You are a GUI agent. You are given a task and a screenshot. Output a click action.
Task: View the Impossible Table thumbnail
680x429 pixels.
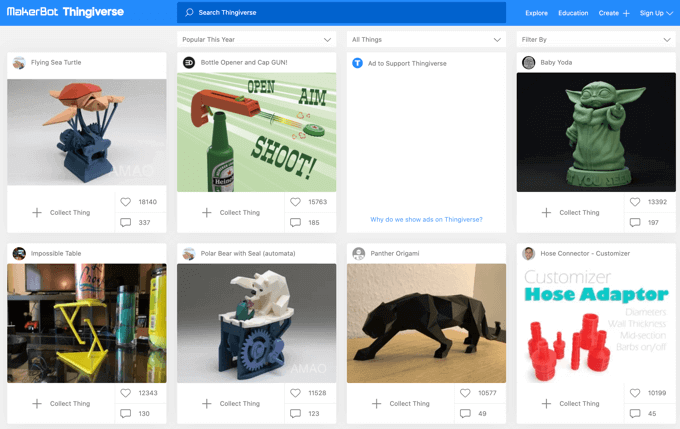point(87,323)
